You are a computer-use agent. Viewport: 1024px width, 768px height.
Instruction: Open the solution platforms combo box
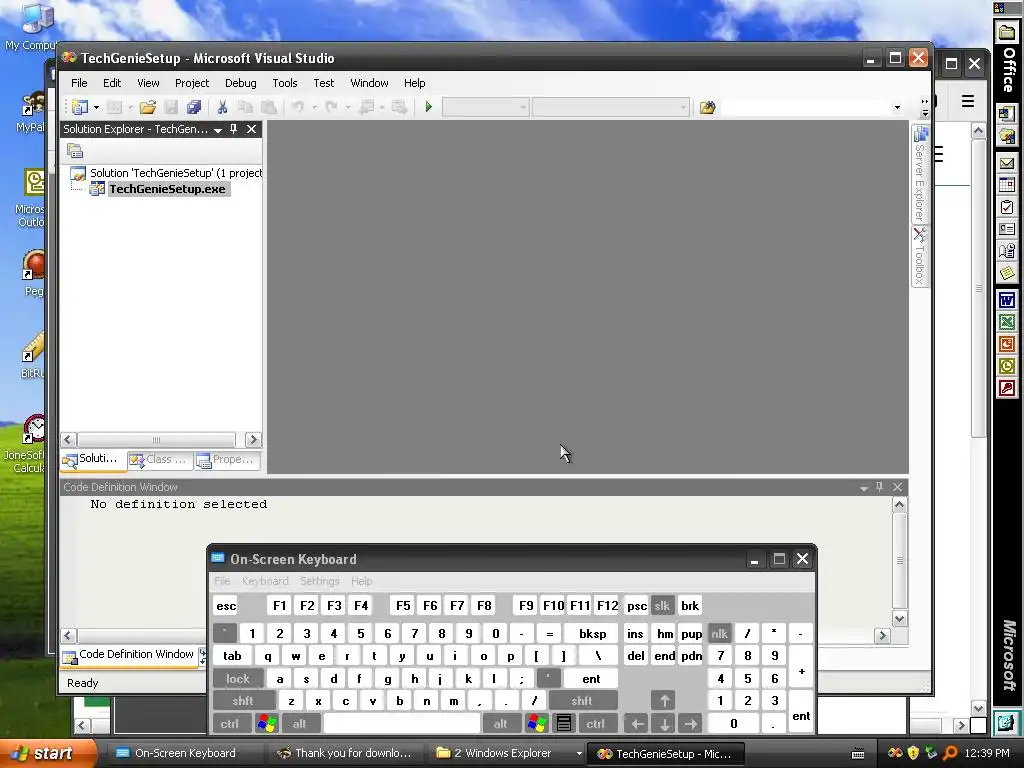pyautogui.click(x=611, y=106)
